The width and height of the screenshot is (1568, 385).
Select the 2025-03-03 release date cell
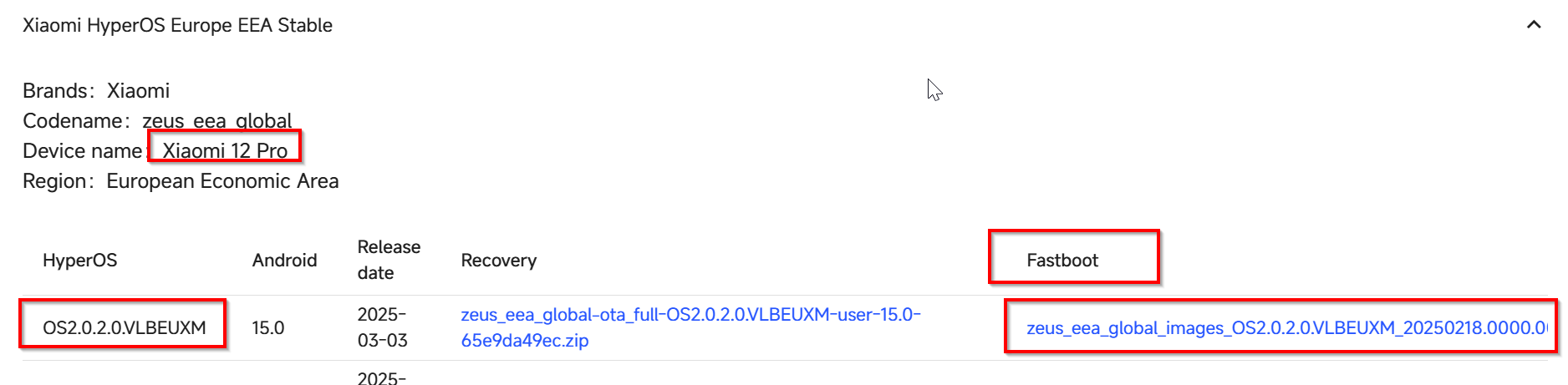pyautogui.click(x=382, y=327)
